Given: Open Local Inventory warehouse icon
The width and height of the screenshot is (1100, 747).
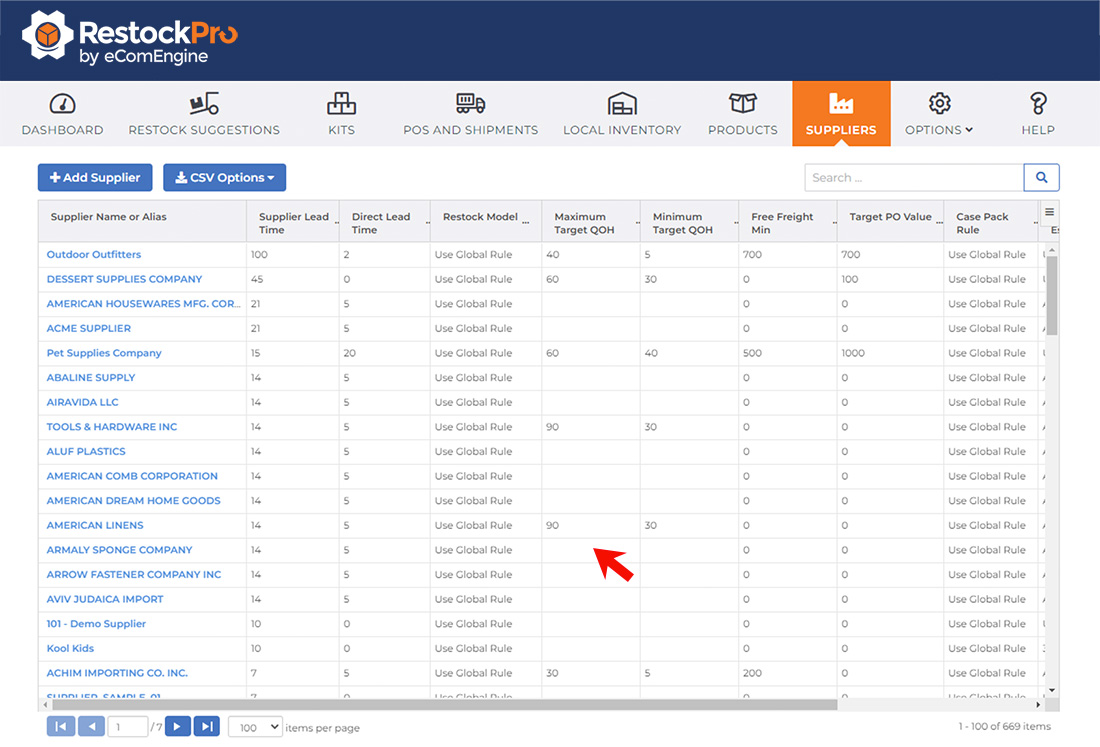Looking at the screenshot, I should [622, 104].
